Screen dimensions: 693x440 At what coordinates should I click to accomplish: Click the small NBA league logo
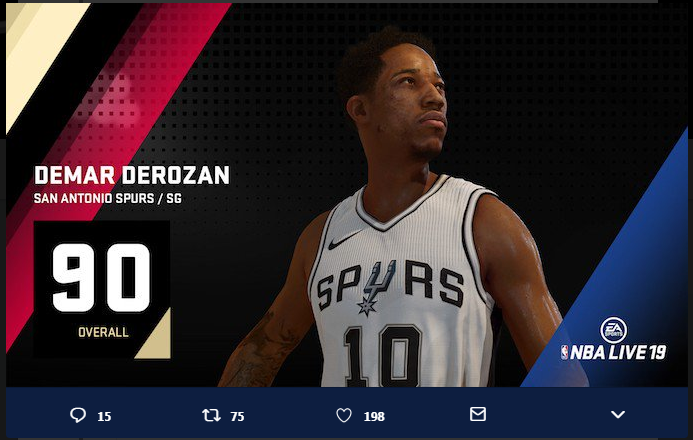(564, 352)
